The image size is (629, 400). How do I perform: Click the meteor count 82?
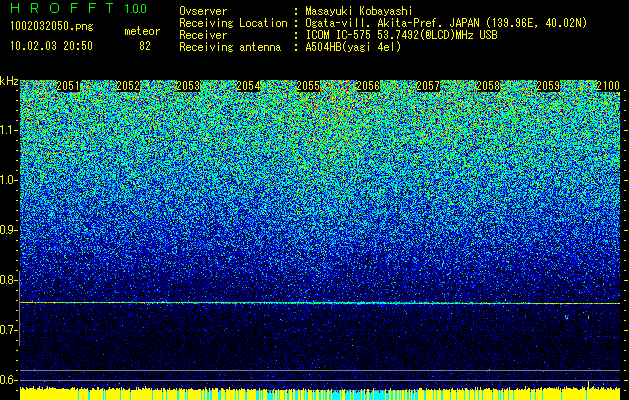point(145,46)
